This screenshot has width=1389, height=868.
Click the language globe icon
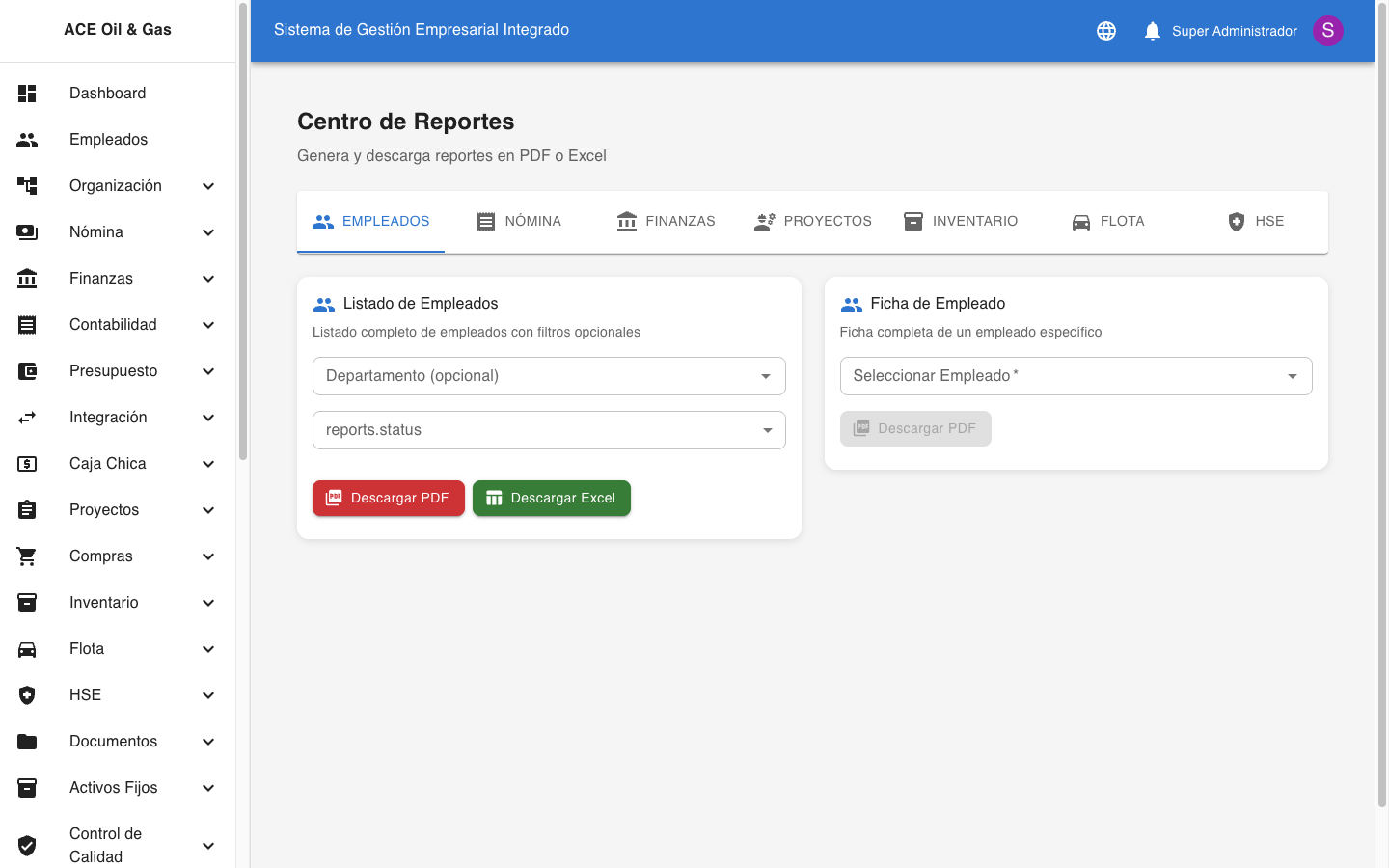1106,31
